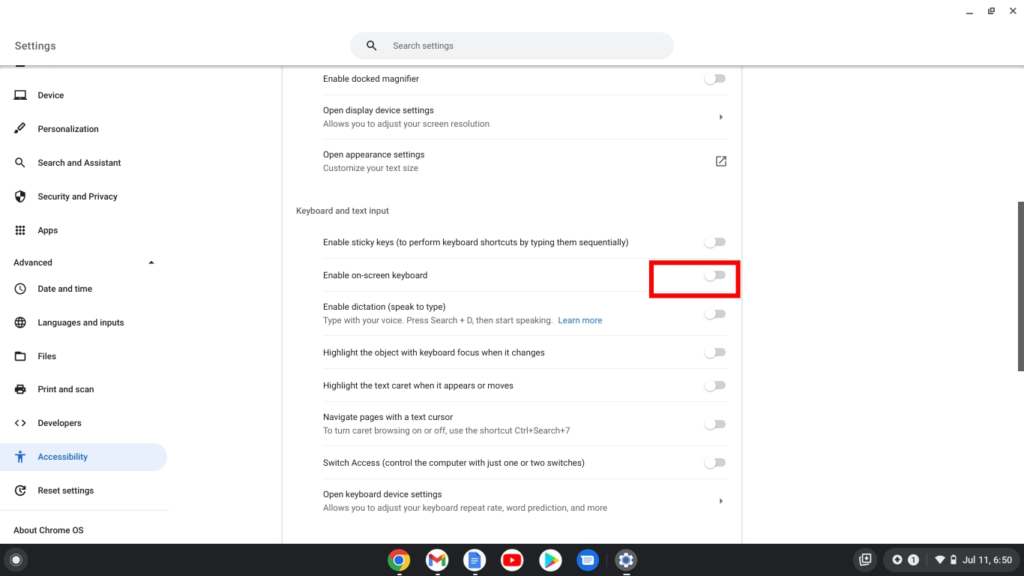Open the launcher circle button
This screenshot has height=576, width=1024.
[x=15, y=560]
